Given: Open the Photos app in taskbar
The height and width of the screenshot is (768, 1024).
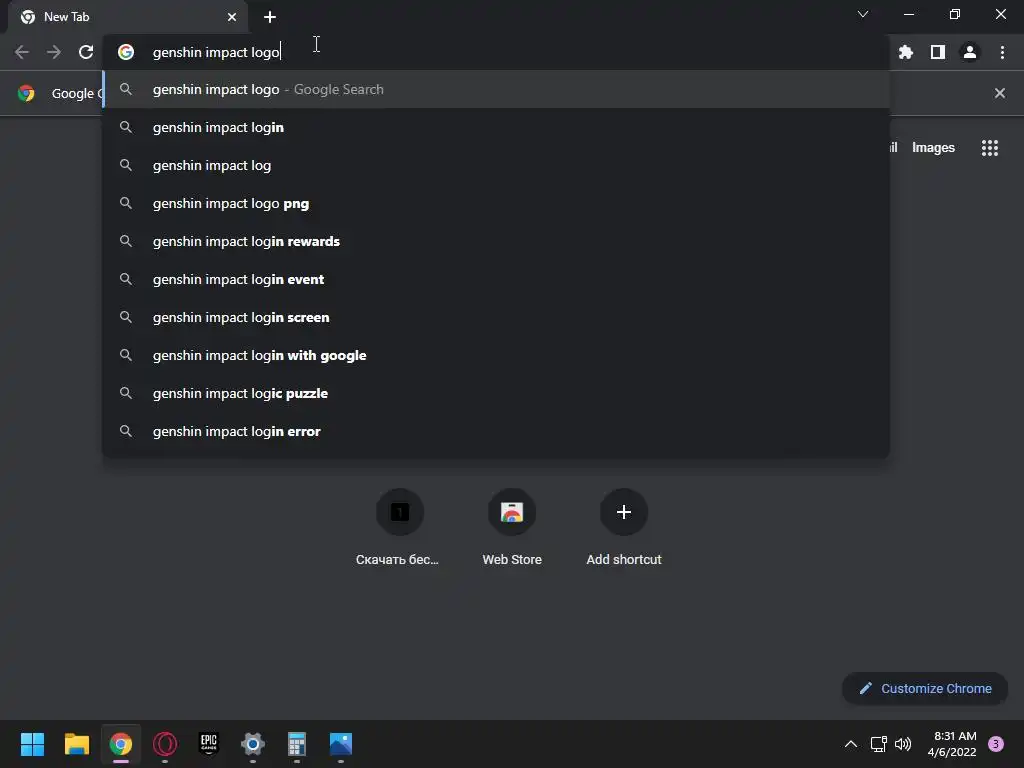Looking at the screenshot, I should click(341, 744).
